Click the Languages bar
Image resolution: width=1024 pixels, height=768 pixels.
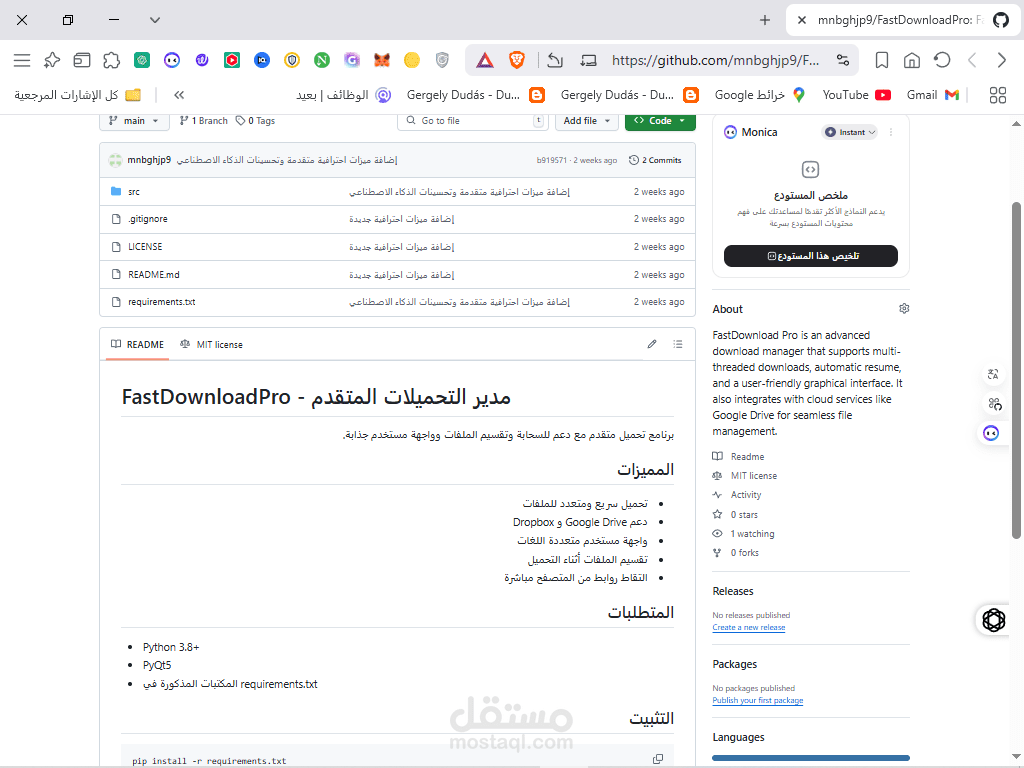coord(810,758)
